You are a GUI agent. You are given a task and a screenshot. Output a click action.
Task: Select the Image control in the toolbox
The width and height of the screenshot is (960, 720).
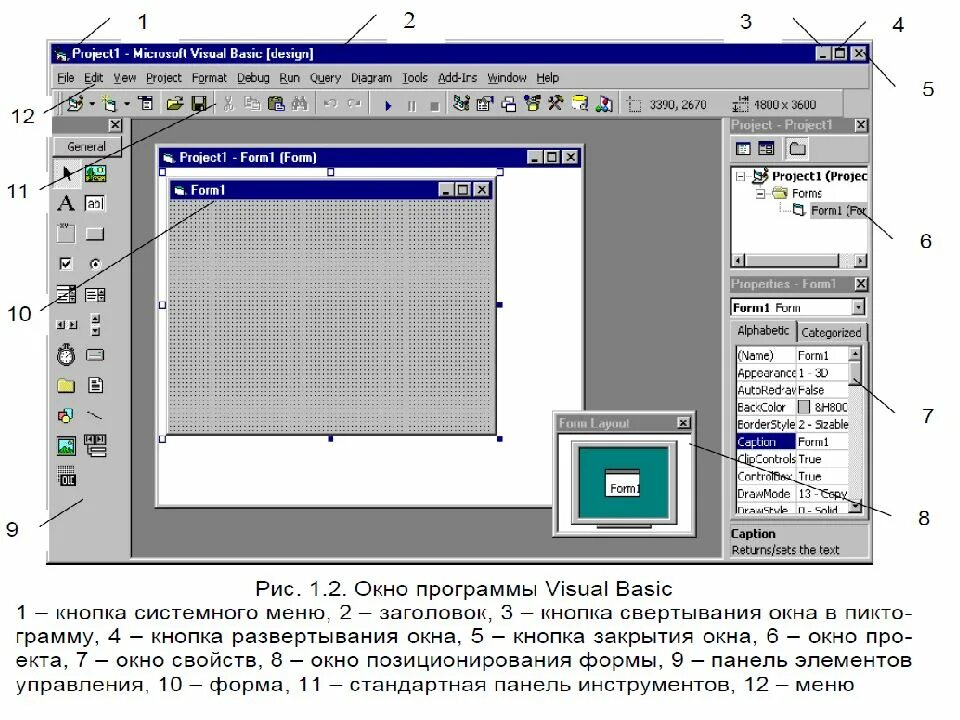tap(66, 446)
